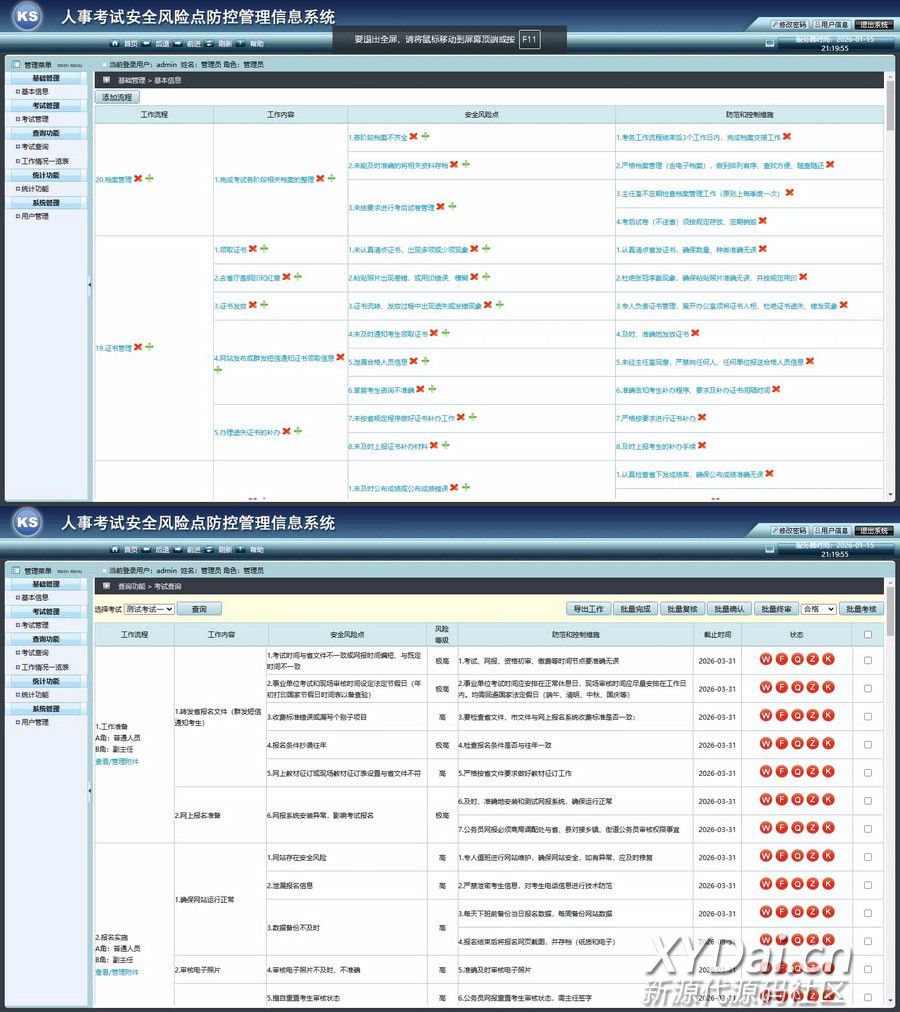Screen dimensions: 900x1012
Task: Click the 批量终审 button
Action: [776, 608]
